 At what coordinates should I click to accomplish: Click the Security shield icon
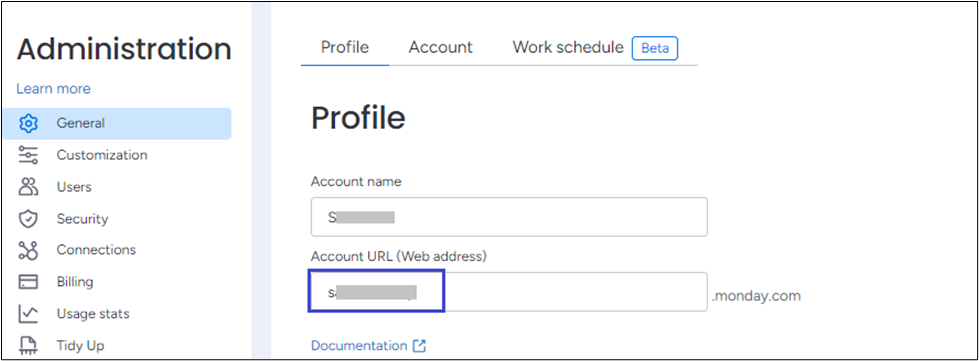coord(29,219)
